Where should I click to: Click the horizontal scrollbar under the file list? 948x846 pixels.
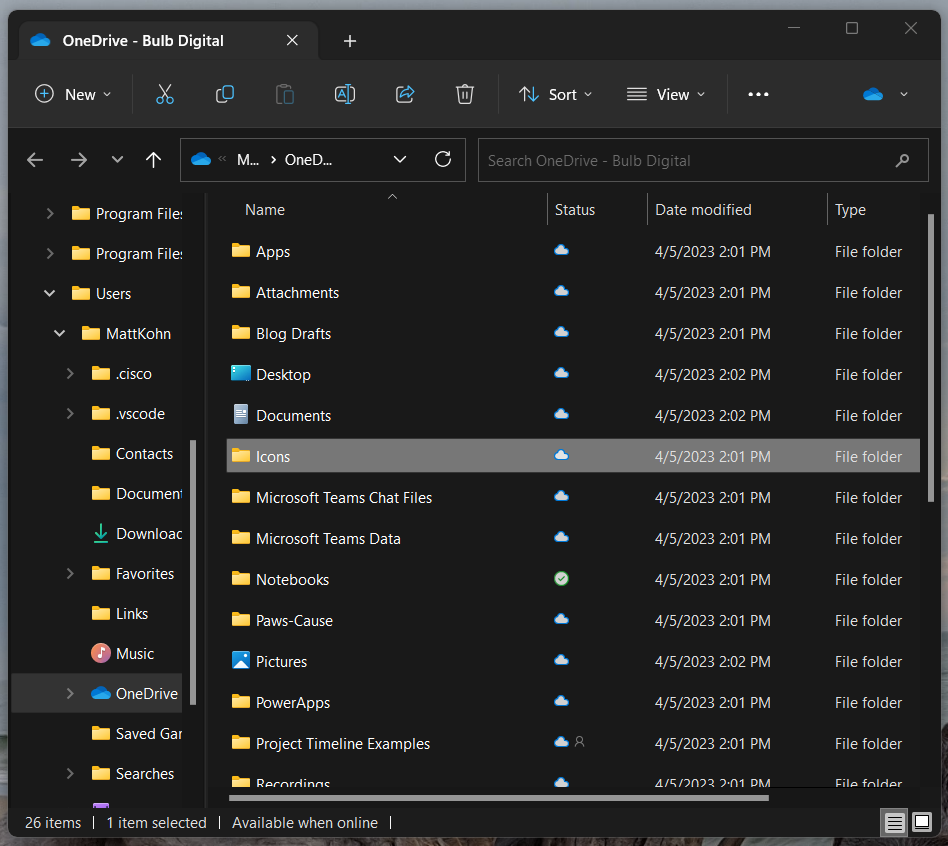(499, 798)
